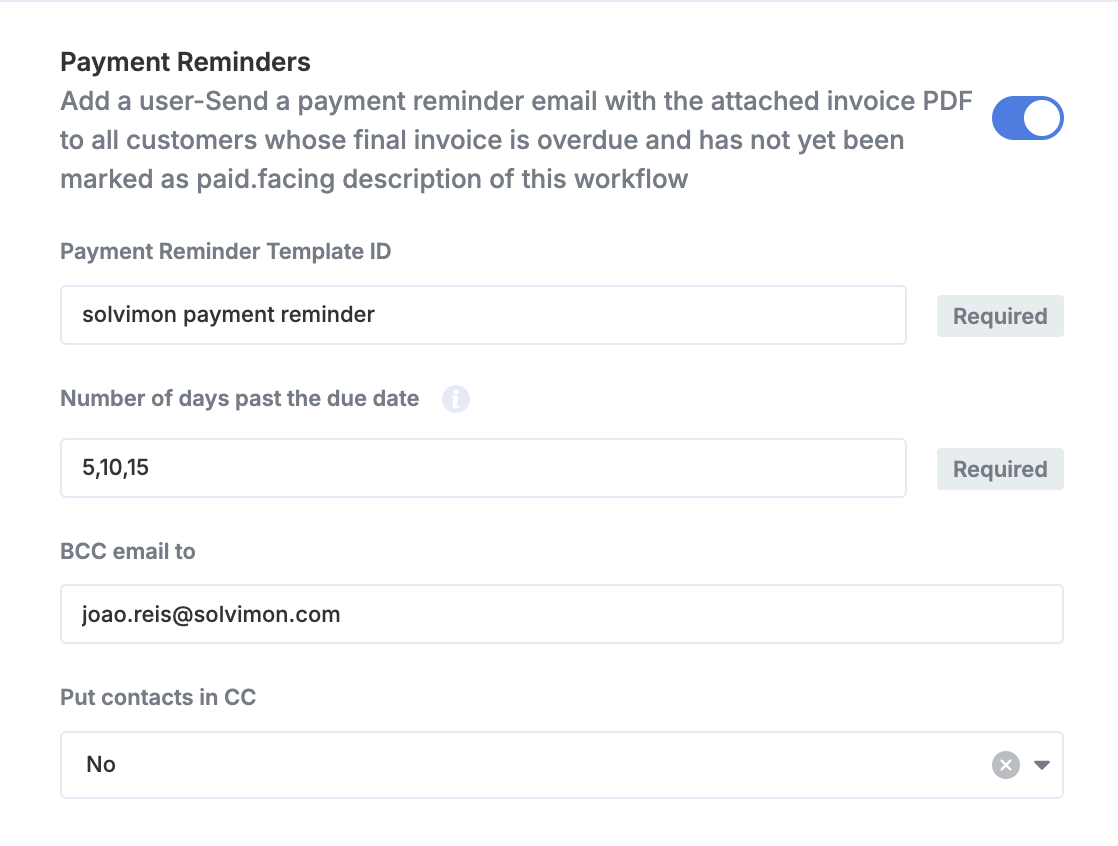This screenshot has width=1118, height=846.
Task: Click the 'Put contacts in CC' label
Action: [158, 698]
